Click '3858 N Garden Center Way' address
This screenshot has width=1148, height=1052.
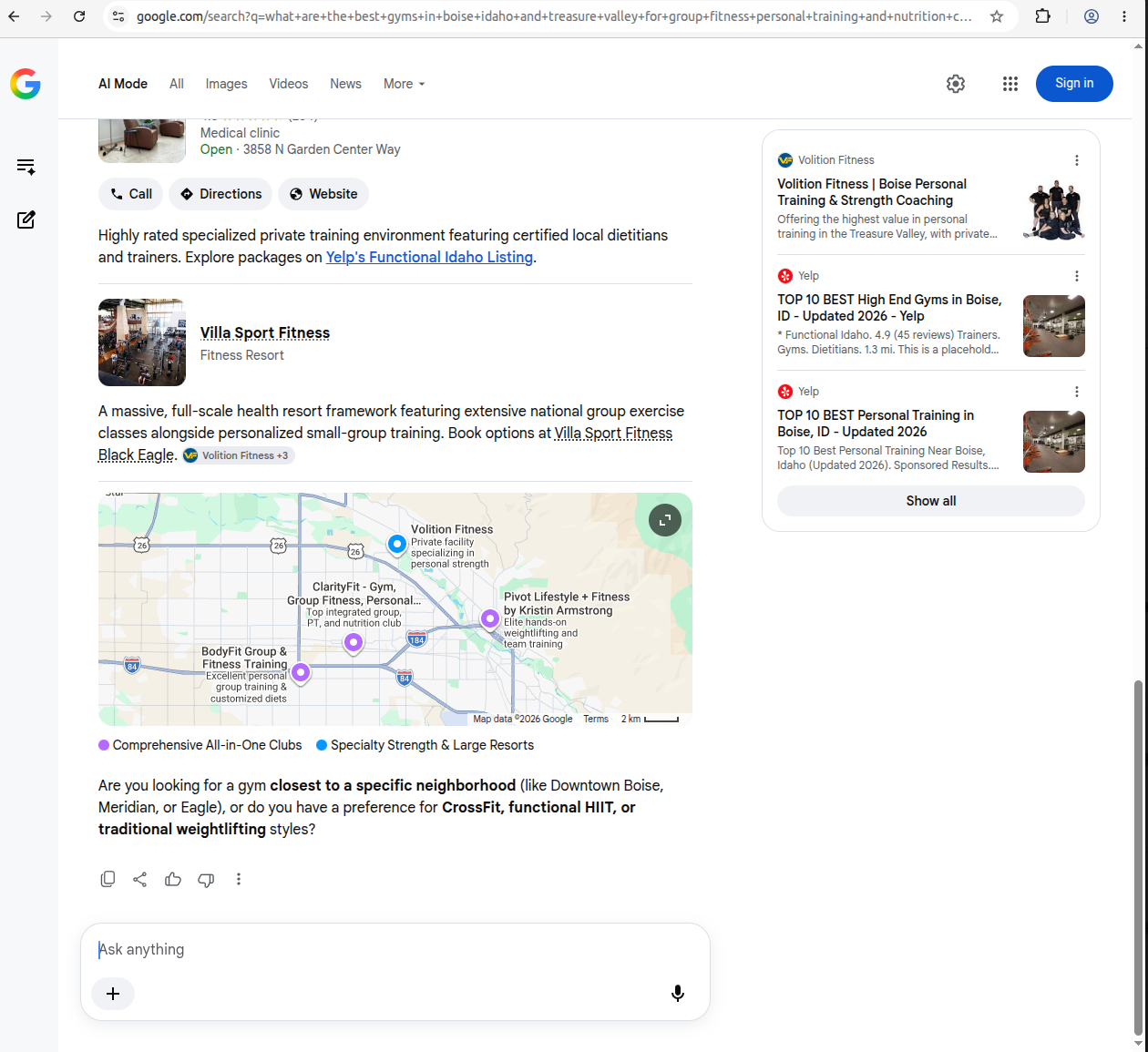(322, 149)
